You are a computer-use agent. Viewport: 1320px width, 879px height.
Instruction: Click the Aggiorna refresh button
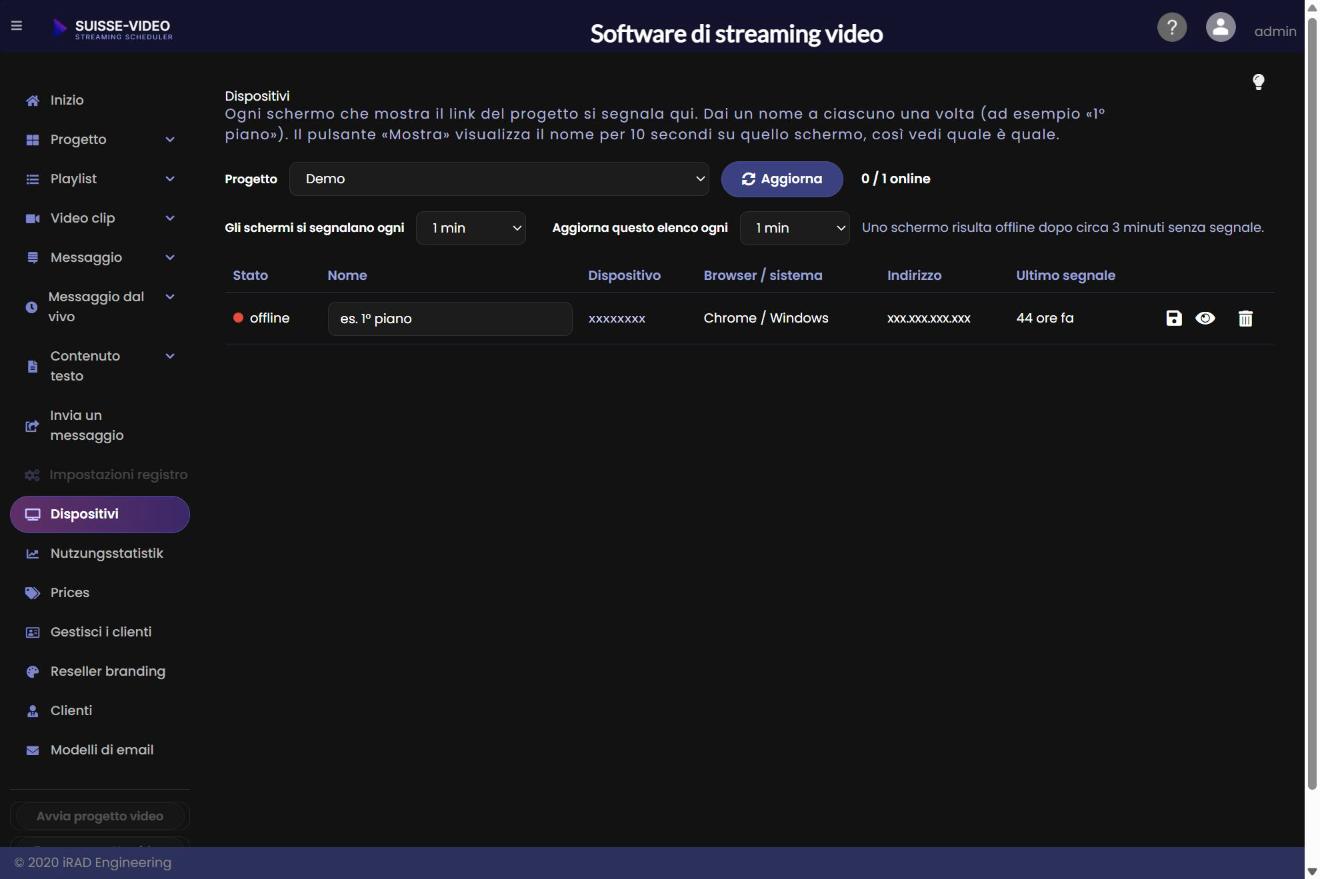tap(782, 179)
